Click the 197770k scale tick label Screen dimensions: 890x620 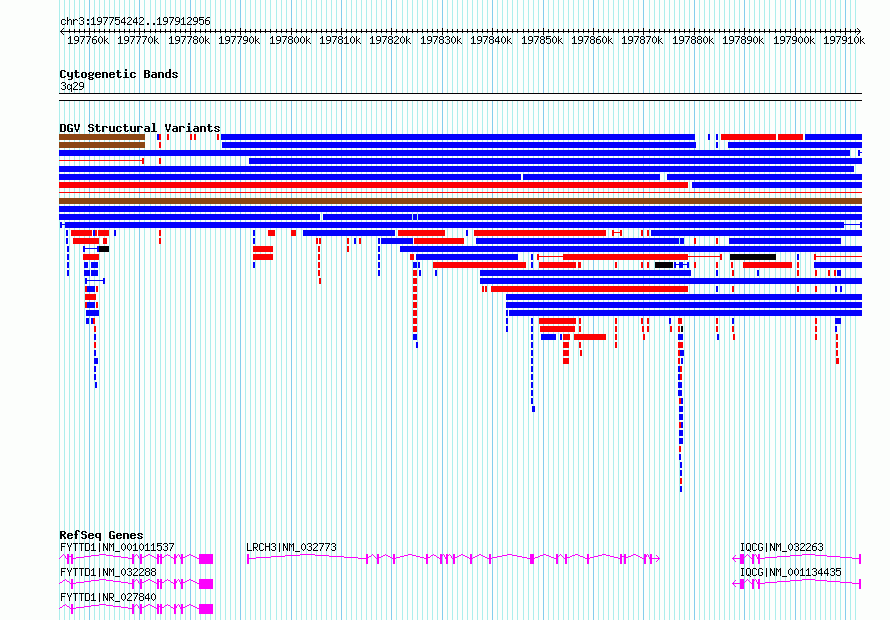tap(138, 40)
